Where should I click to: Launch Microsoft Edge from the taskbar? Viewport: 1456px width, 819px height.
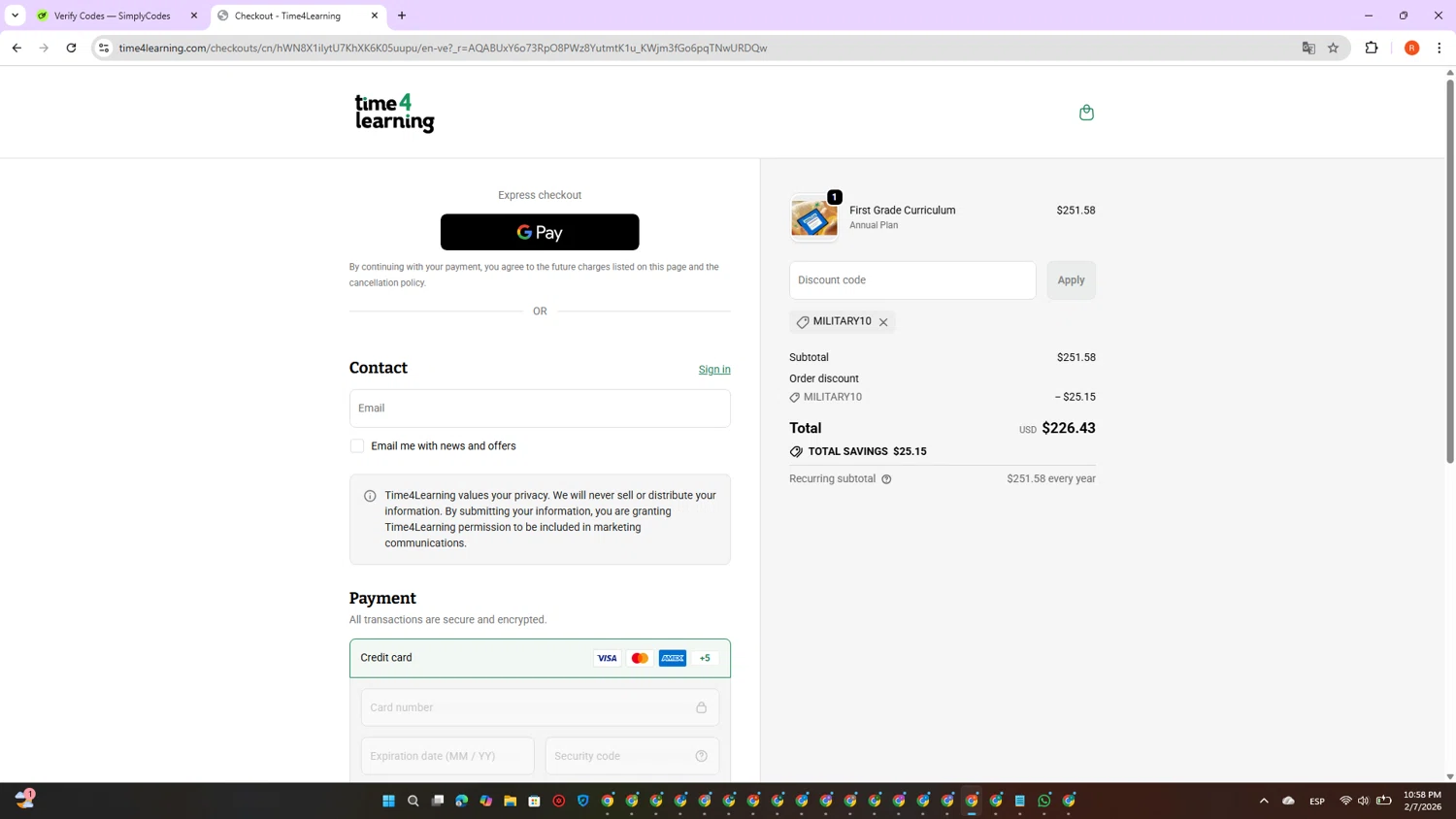click(461, 801)
